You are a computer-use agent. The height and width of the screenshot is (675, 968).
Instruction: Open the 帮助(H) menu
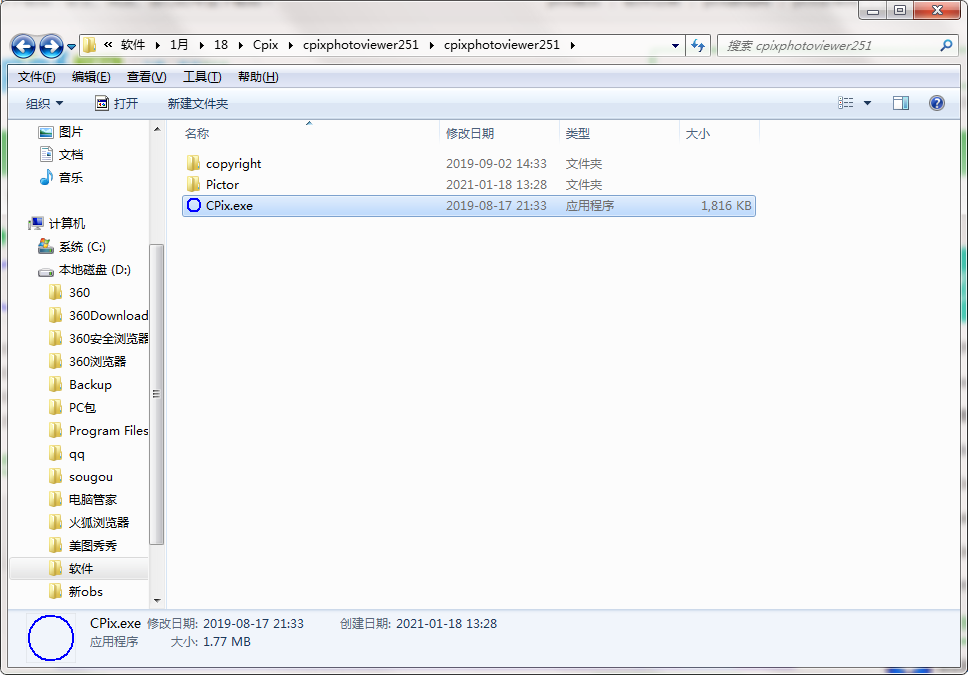click(x=258, y=77)
